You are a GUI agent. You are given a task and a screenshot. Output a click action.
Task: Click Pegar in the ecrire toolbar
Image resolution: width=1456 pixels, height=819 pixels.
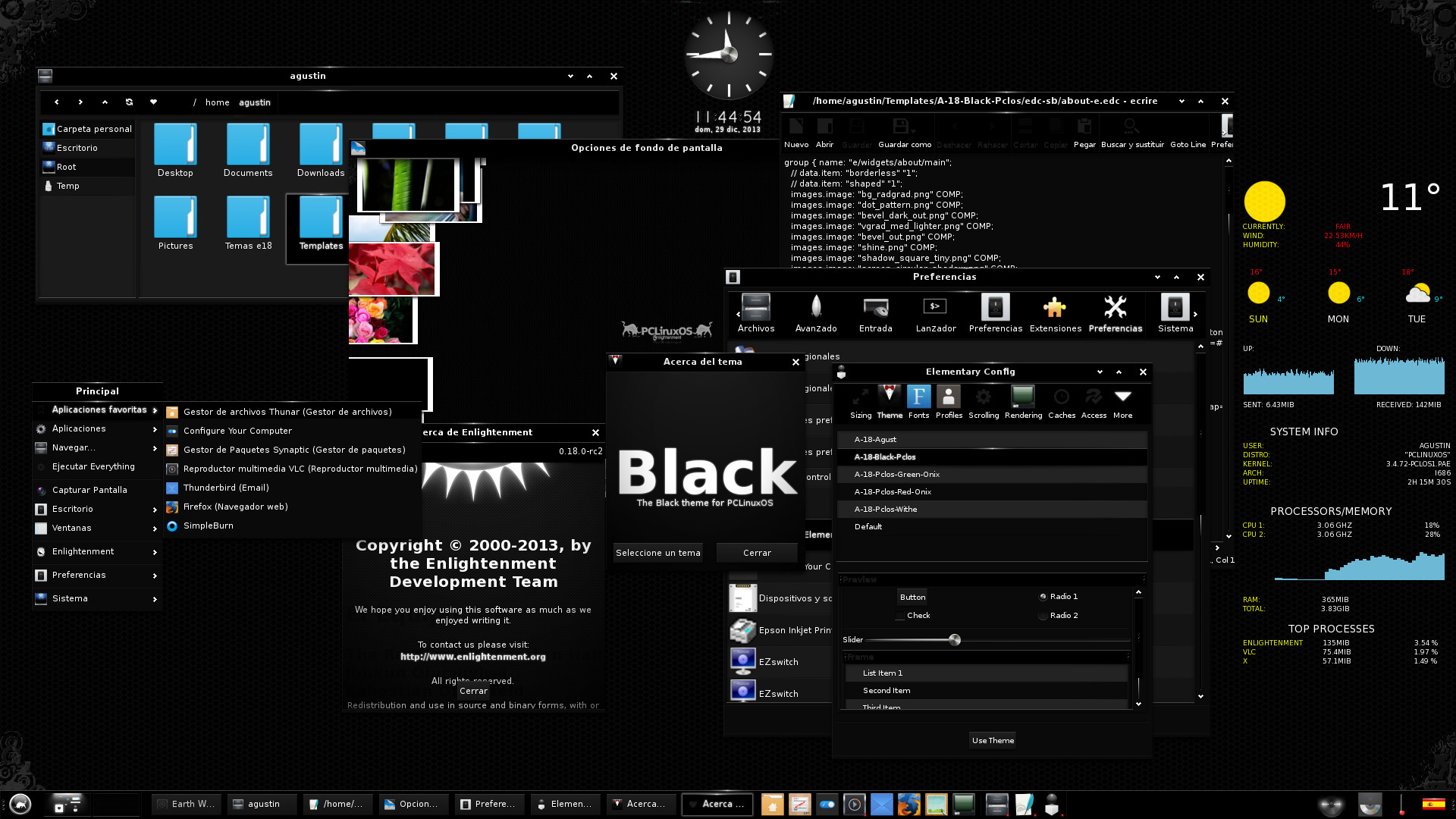[1084, 133]
